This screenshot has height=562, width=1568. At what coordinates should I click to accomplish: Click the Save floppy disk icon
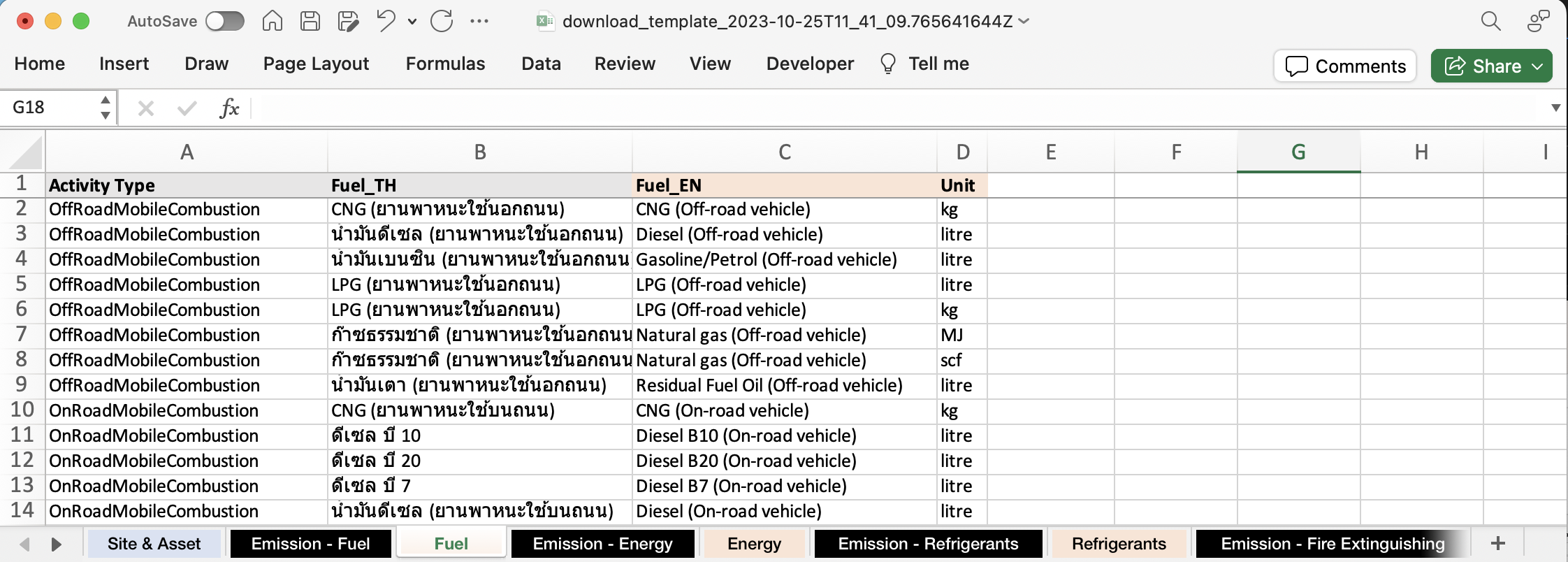pos(310,22)
